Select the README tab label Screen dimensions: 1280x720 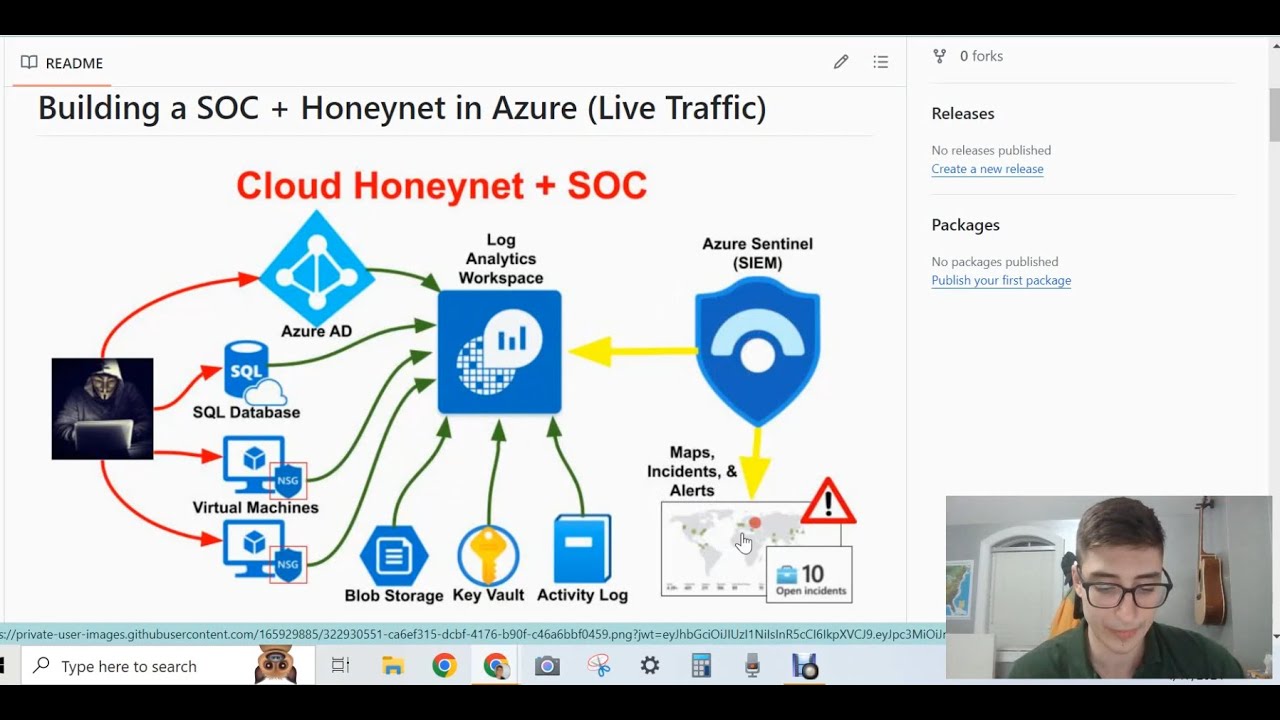point(74,63)
